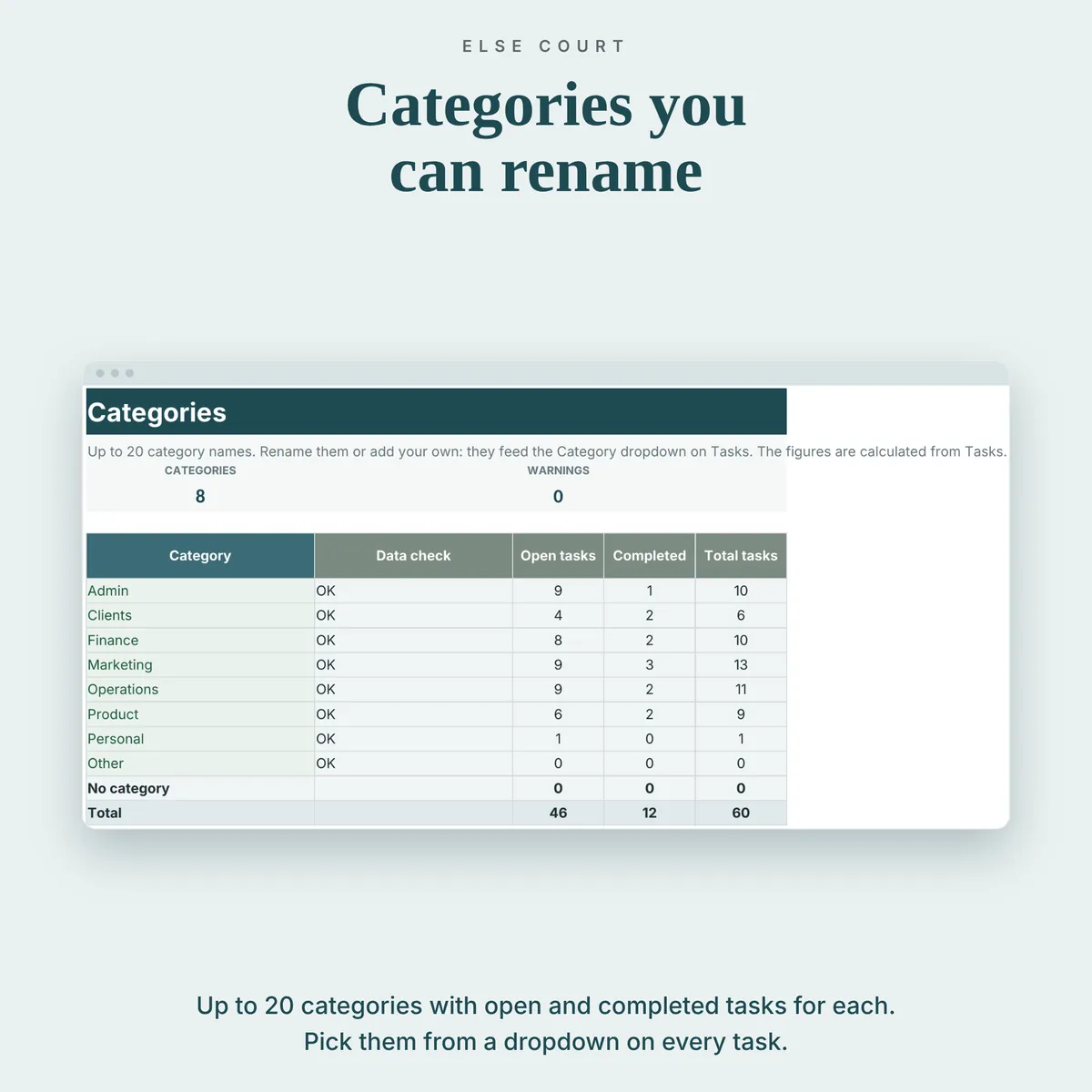
Task: Click the Total row open tasks 46
Action: tap(558, 813)
